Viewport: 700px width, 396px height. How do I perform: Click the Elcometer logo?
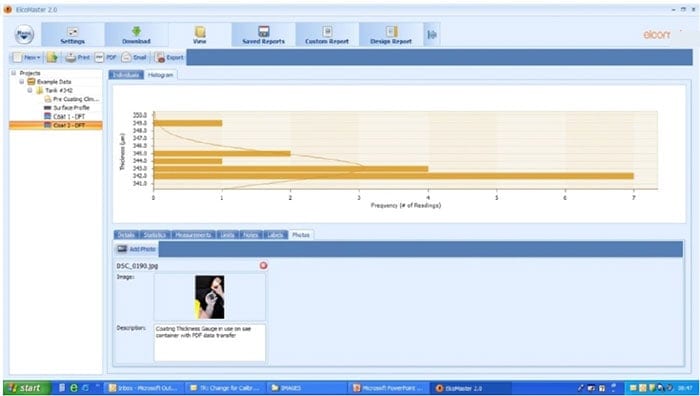[657, 34]
